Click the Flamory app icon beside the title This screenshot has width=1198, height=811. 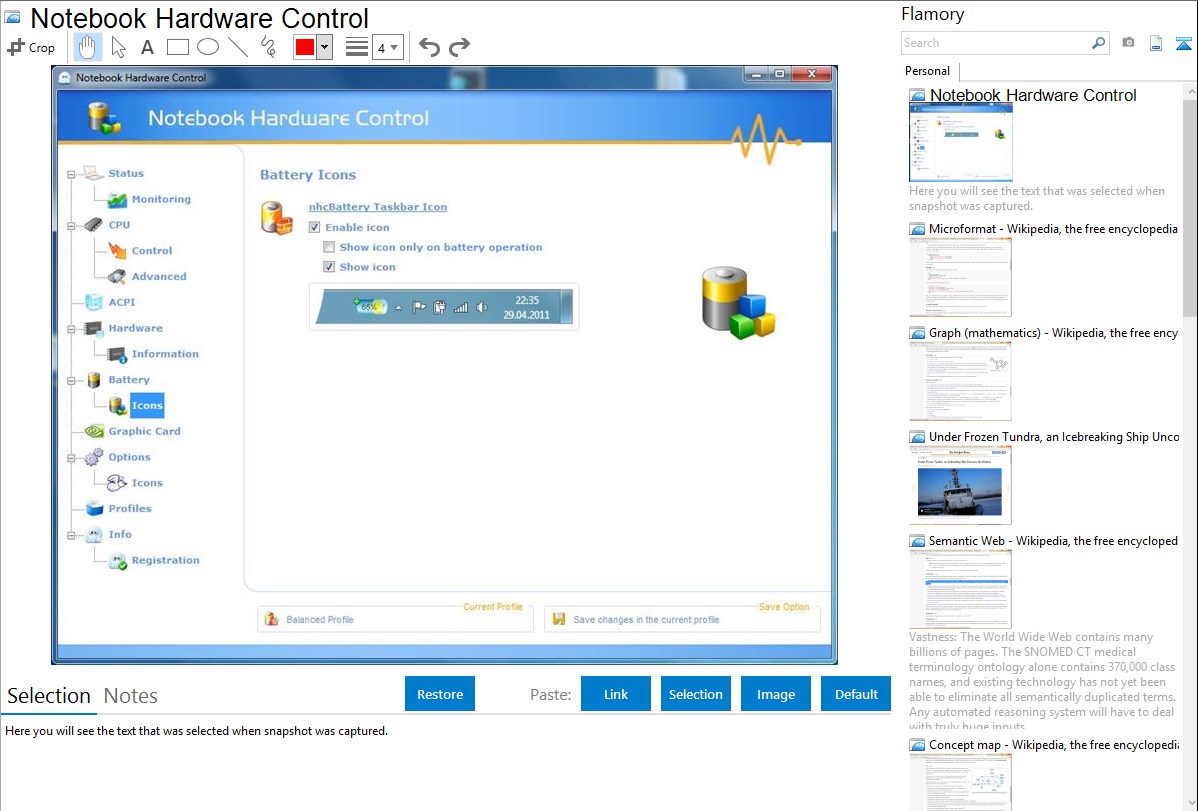click(x=13, y=18)
